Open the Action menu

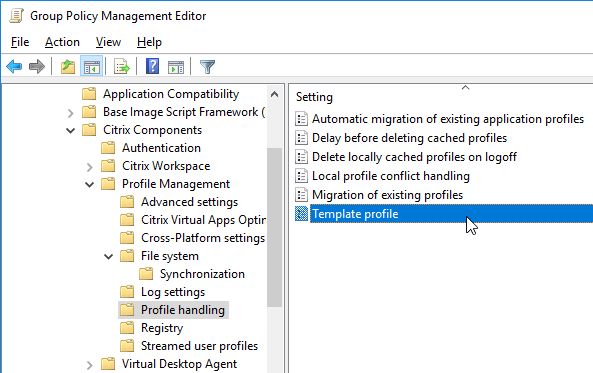[62, 42]
